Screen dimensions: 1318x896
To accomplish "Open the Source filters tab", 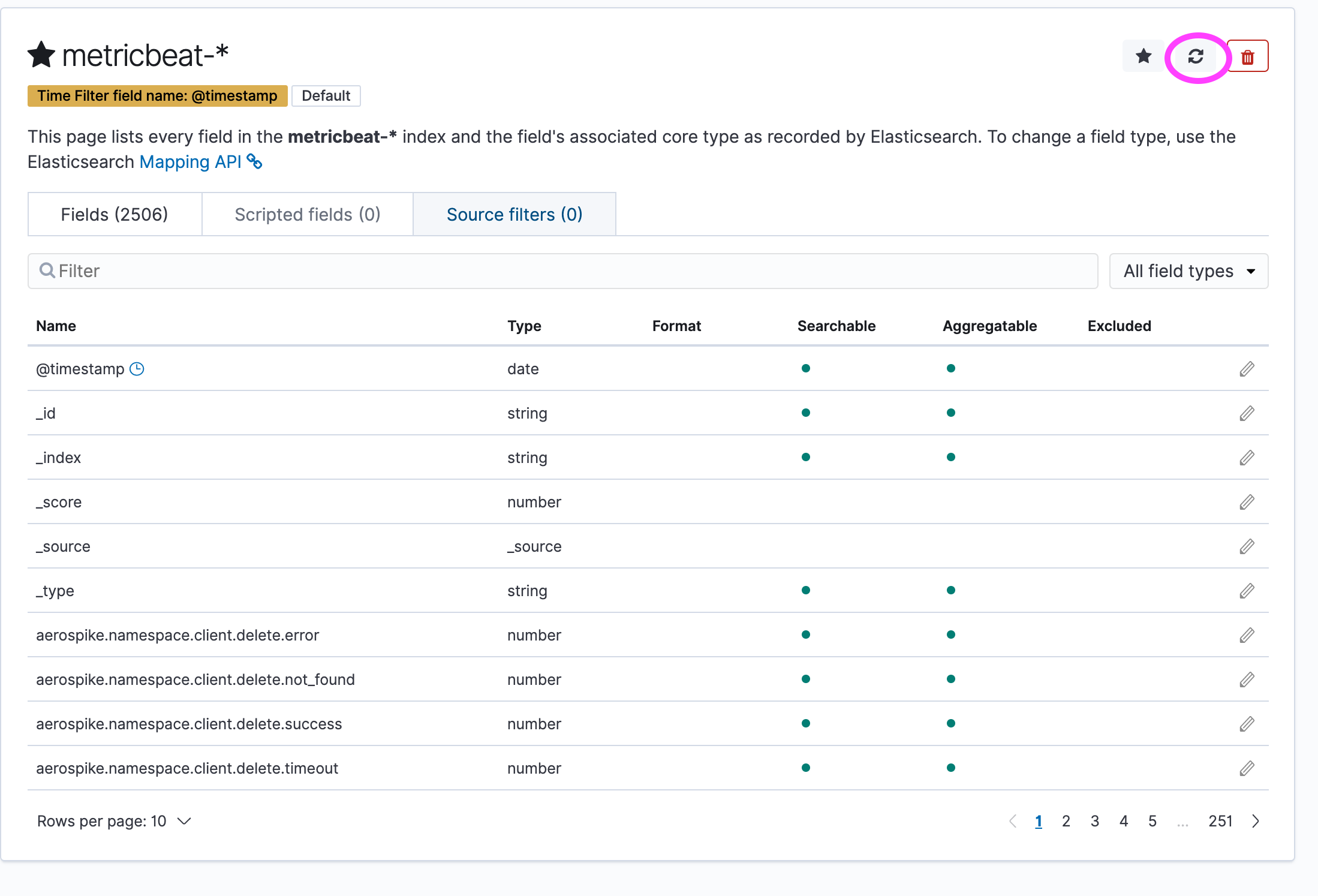I will click(x=514, y=214).
